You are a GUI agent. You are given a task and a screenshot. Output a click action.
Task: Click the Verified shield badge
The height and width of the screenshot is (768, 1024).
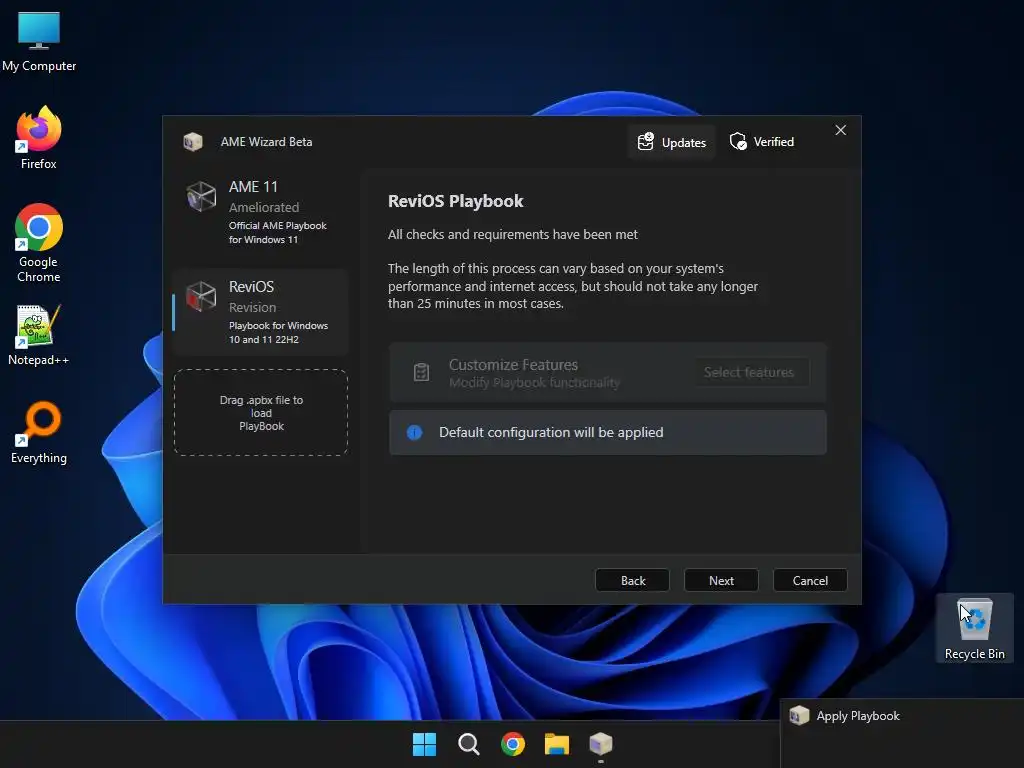tap(762, 142)
